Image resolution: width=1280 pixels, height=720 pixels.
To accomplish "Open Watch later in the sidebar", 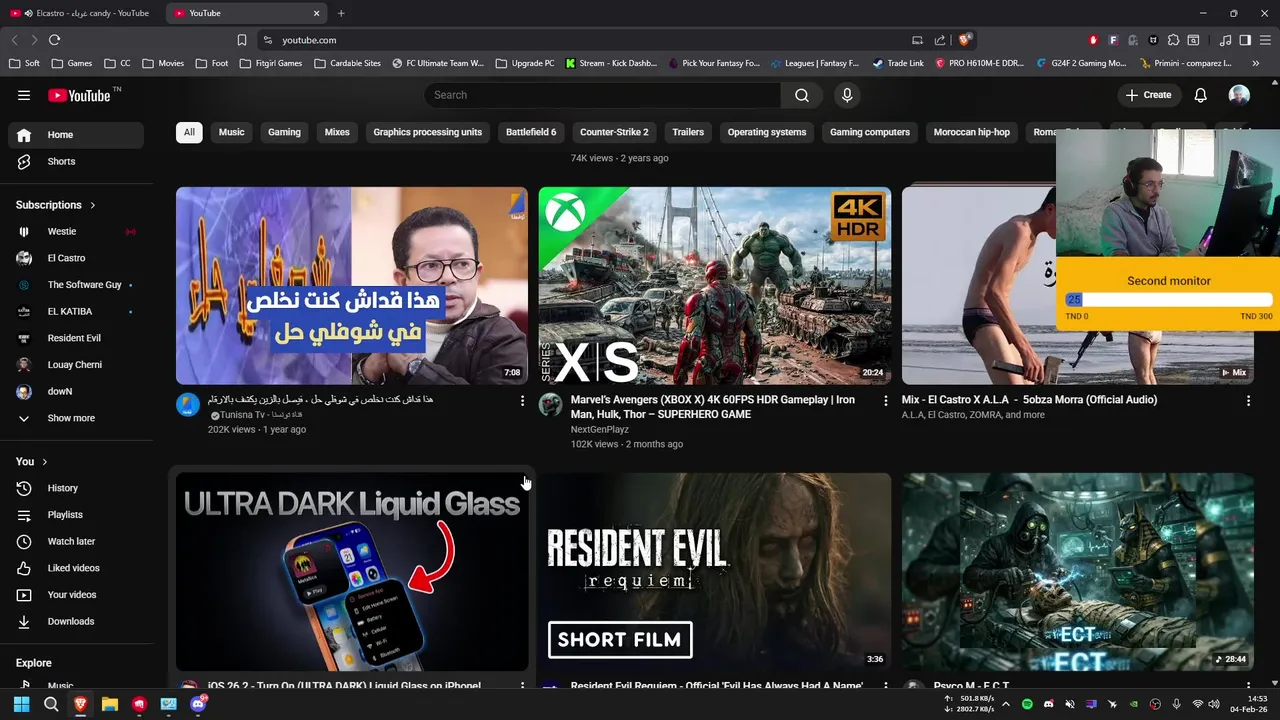I will [76, 541].
